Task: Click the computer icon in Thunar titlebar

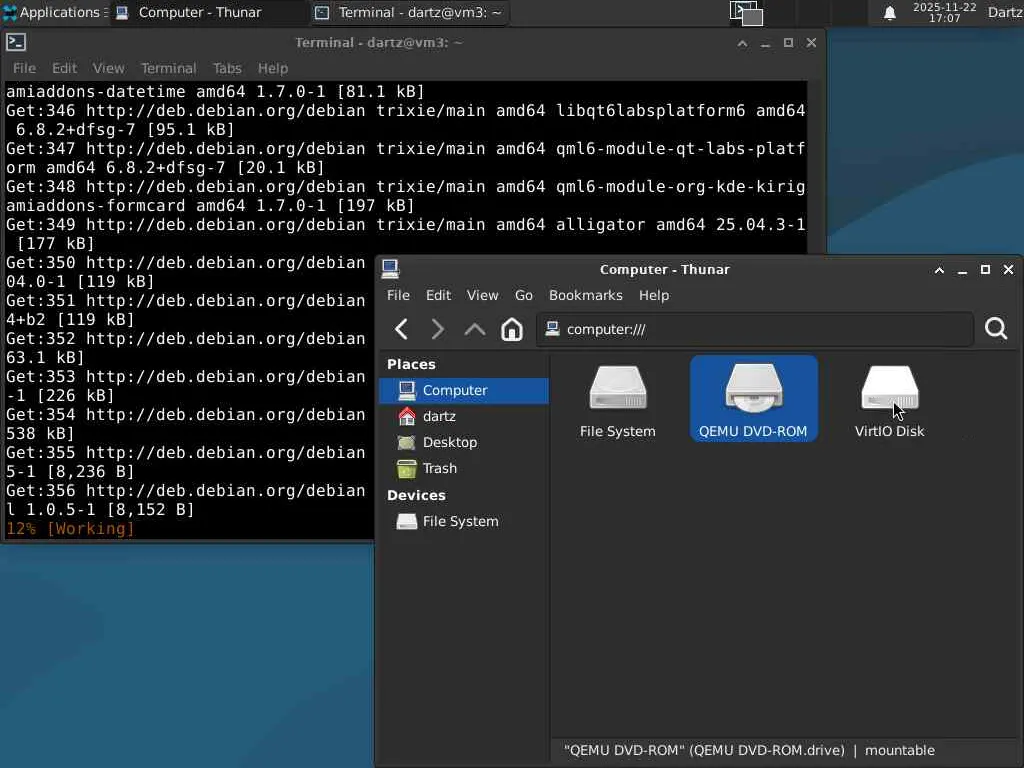Action: click(x=391, y=269)
